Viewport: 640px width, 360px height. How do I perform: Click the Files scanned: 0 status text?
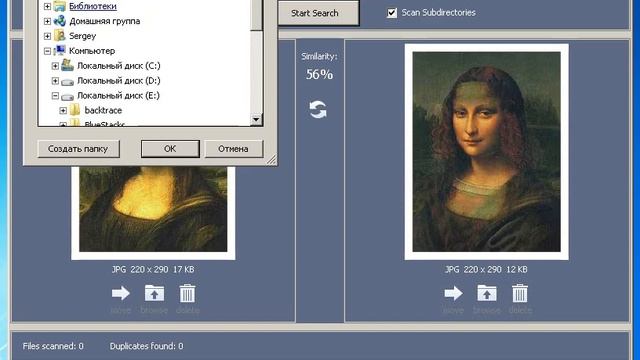(x=53, y=346)
